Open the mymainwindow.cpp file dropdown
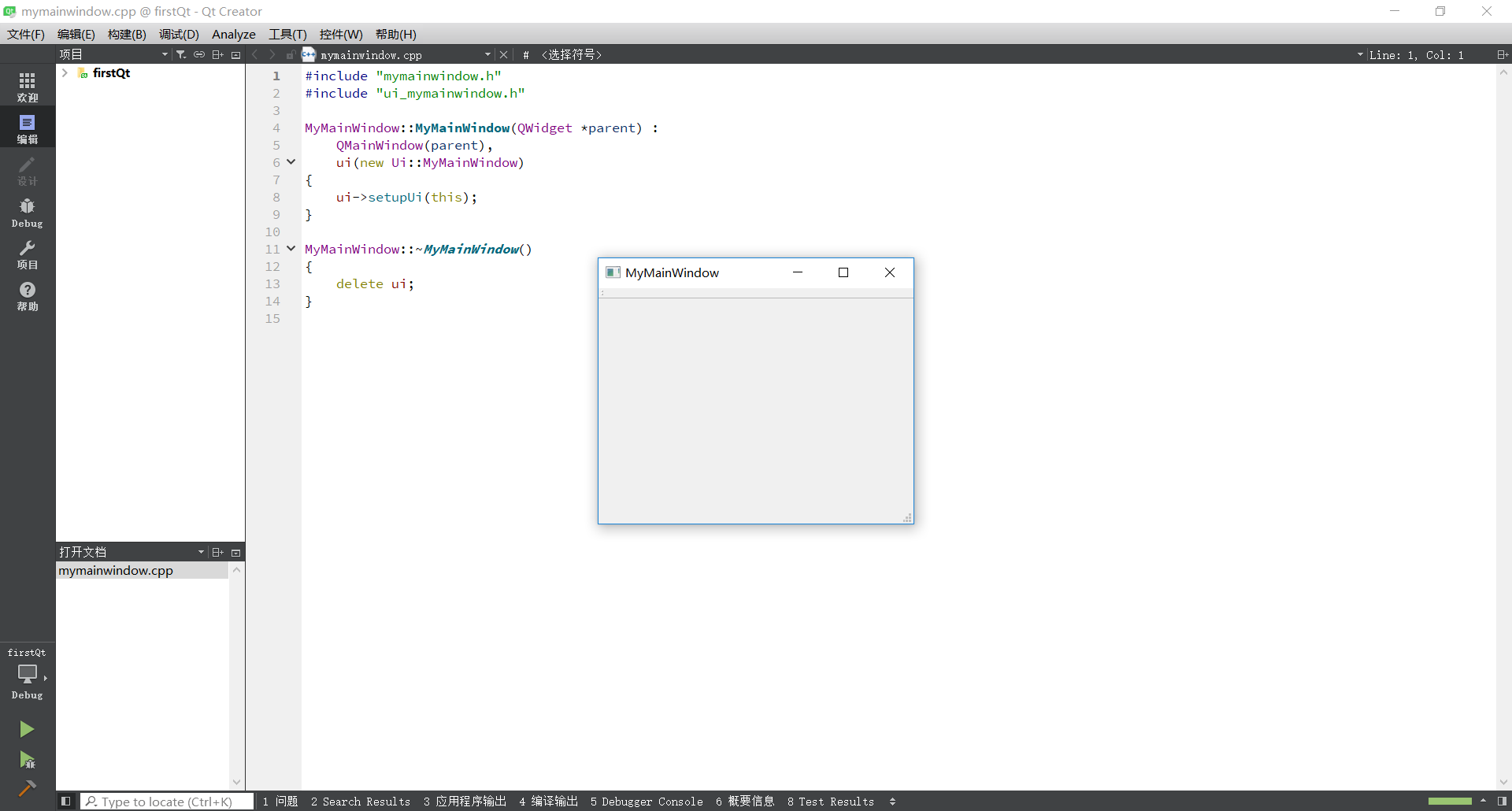Screen dimensions: 1512x811 (x=487, y=54)
